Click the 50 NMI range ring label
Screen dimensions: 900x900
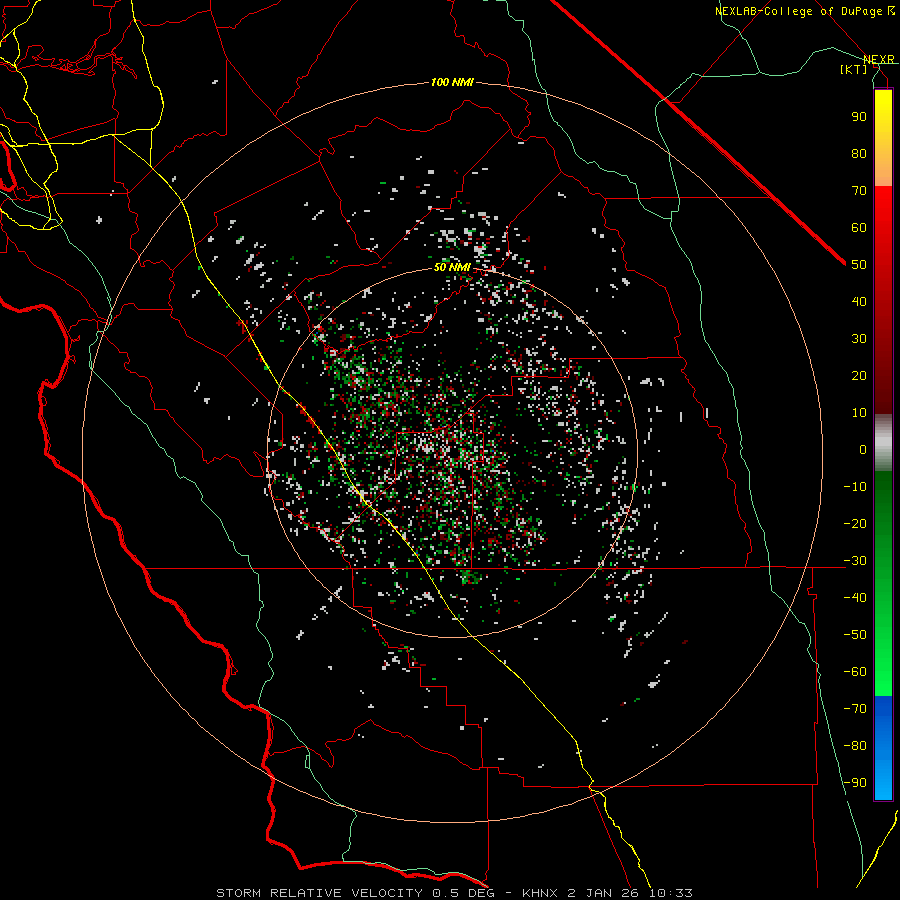452,267
